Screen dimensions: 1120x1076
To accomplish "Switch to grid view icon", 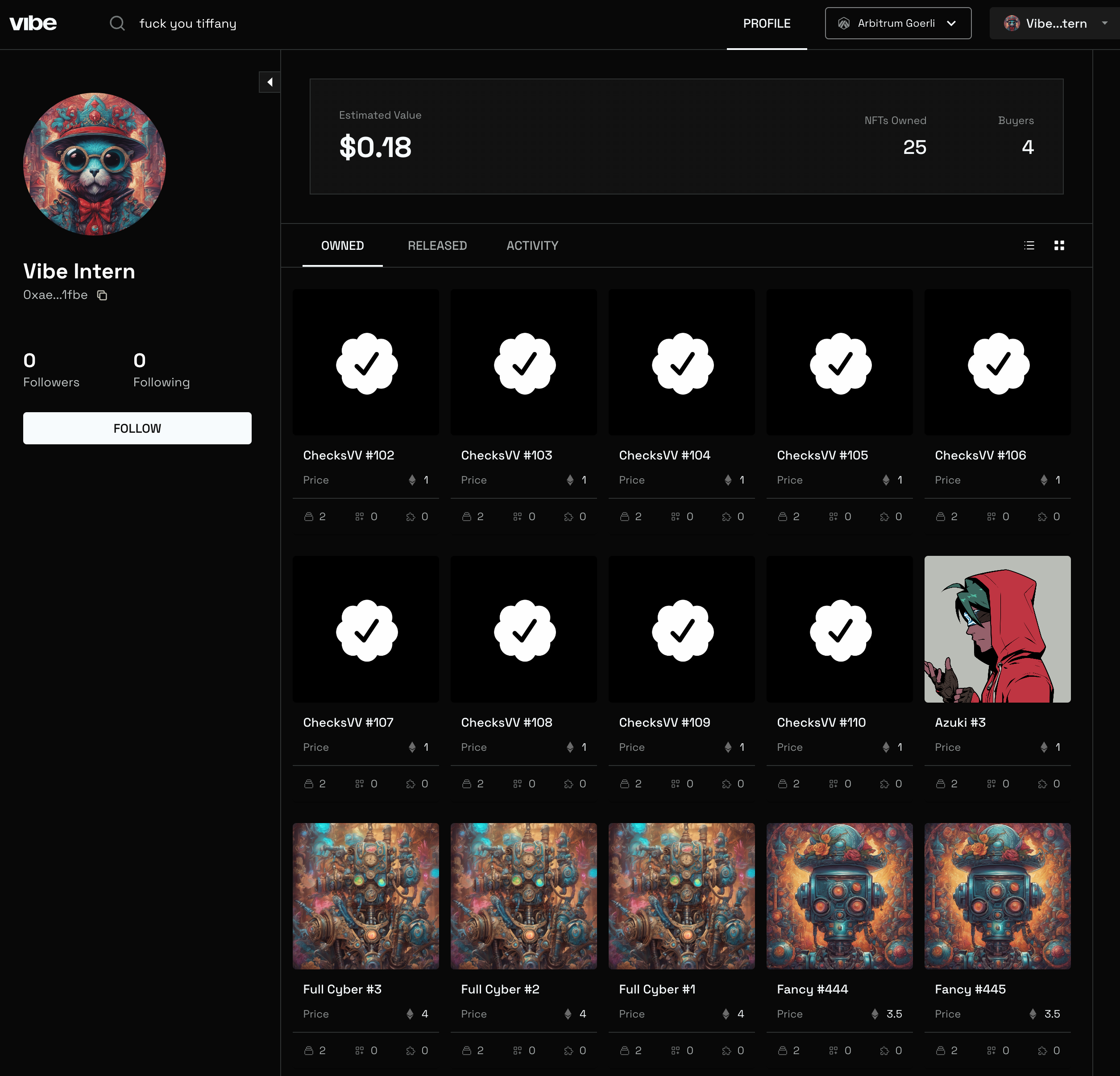I will (x=1059, y=245).
